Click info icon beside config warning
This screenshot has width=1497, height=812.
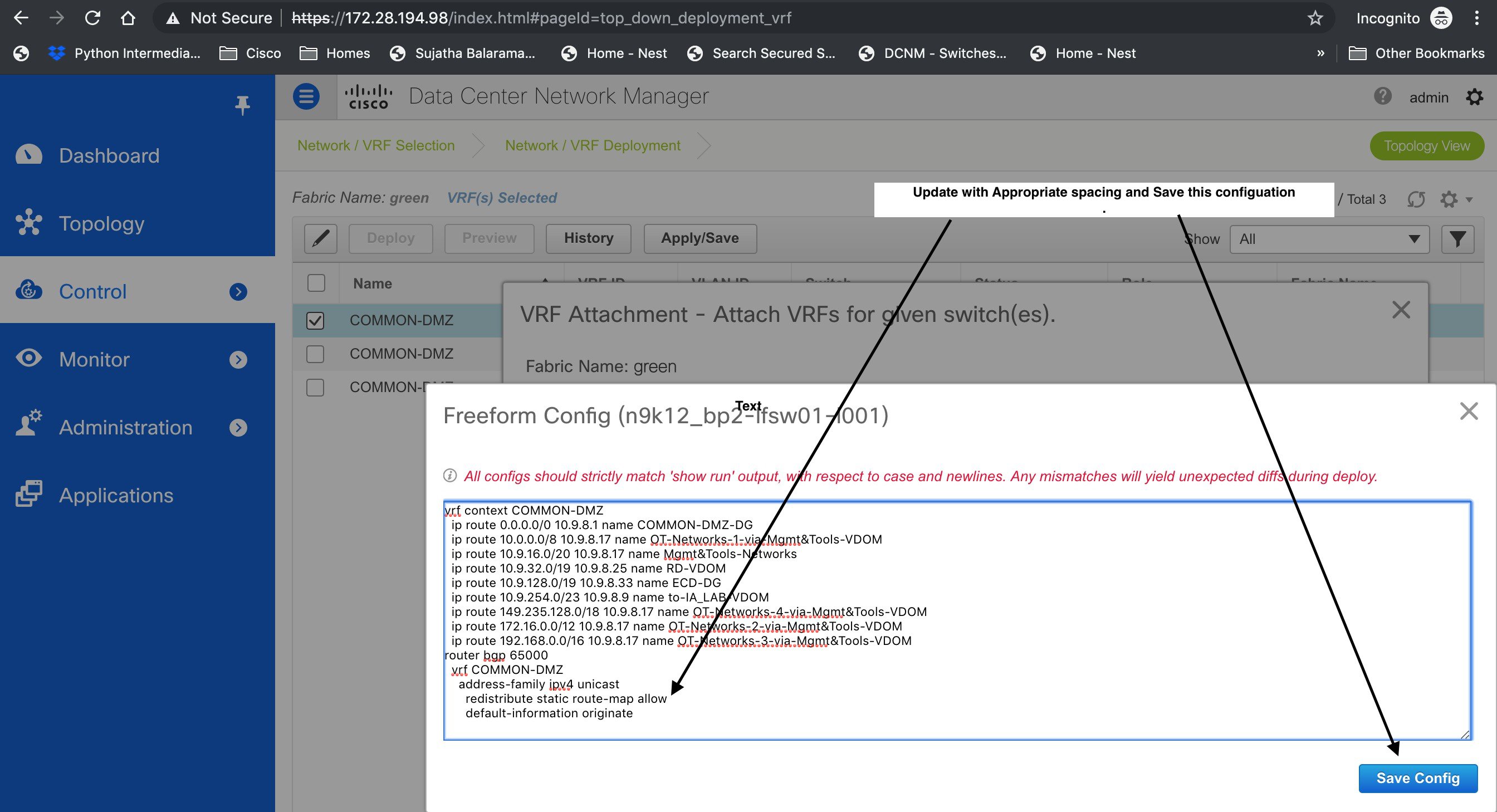[x=450, y=476]
